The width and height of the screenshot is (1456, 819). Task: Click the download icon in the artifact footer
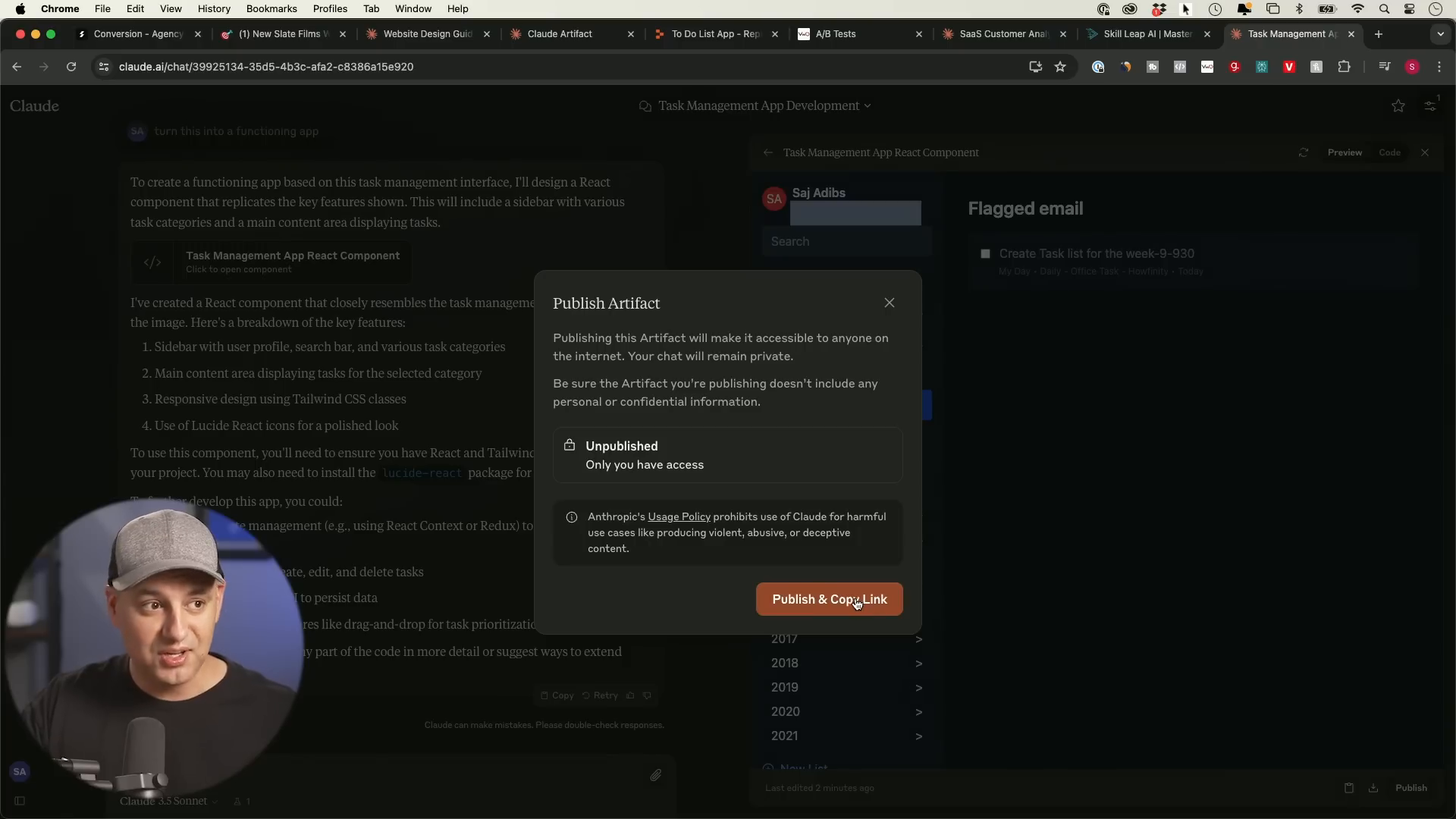(1373, 788)
